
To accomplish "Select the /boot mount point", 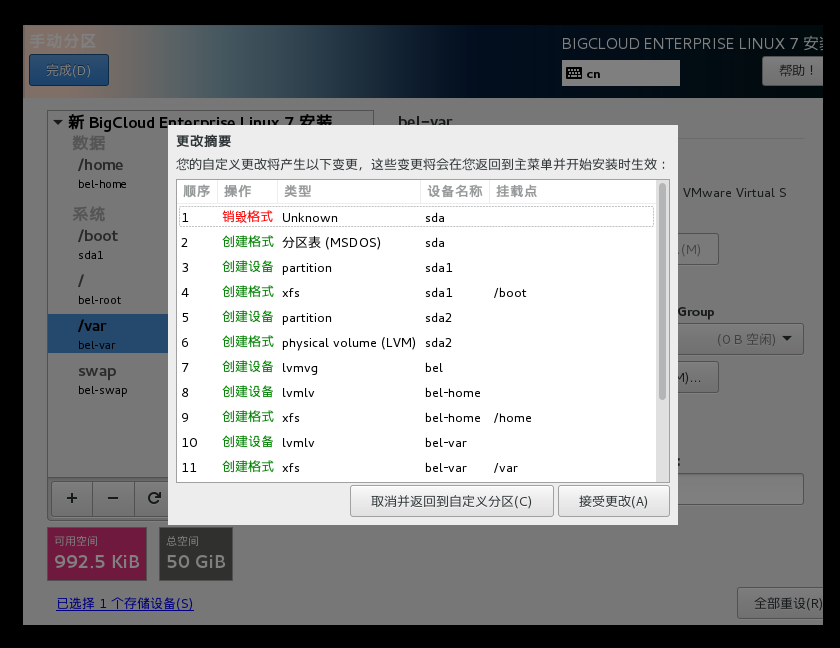I will tap(99, 235).
